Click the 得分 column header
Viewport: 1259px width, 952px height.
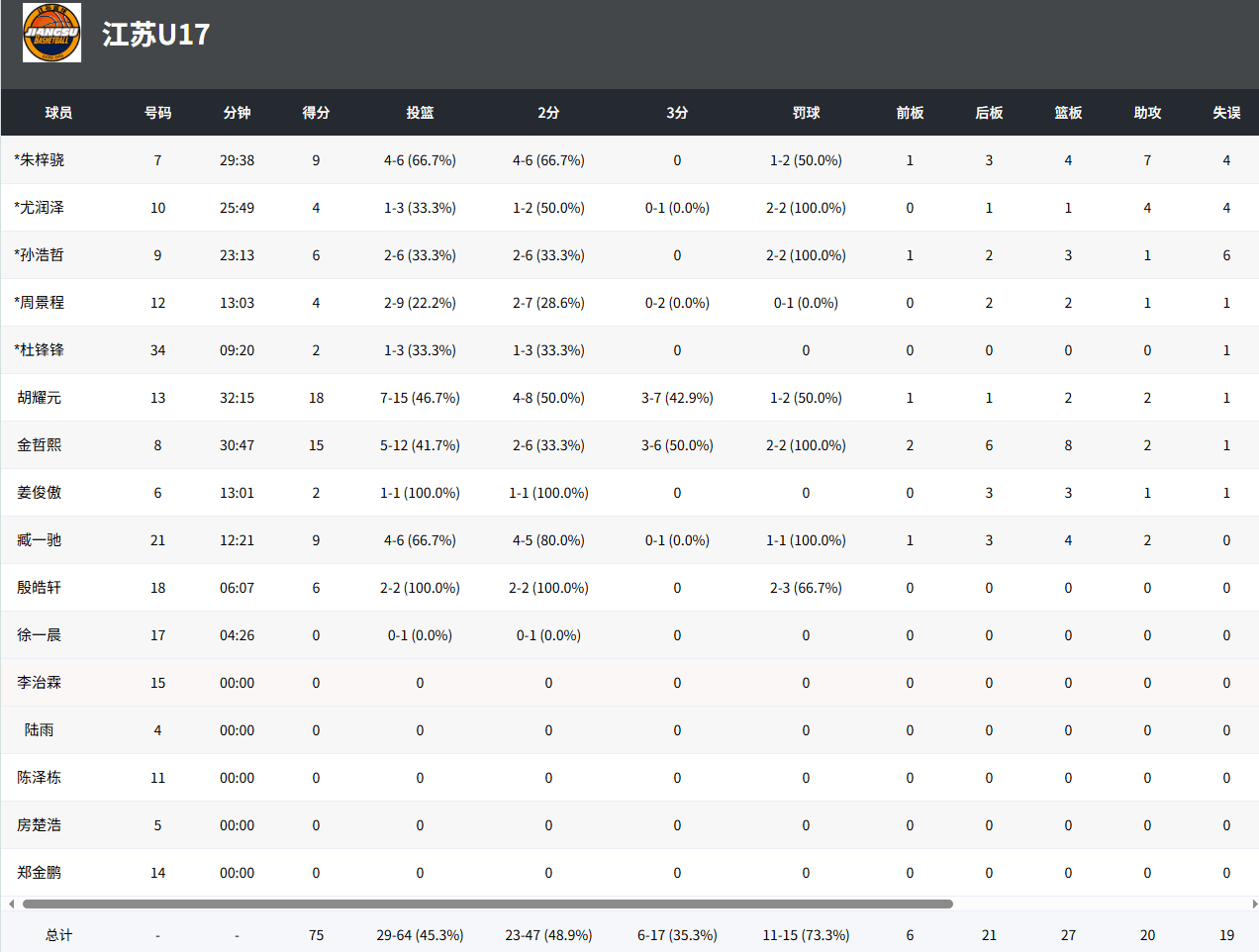(316, 113)
